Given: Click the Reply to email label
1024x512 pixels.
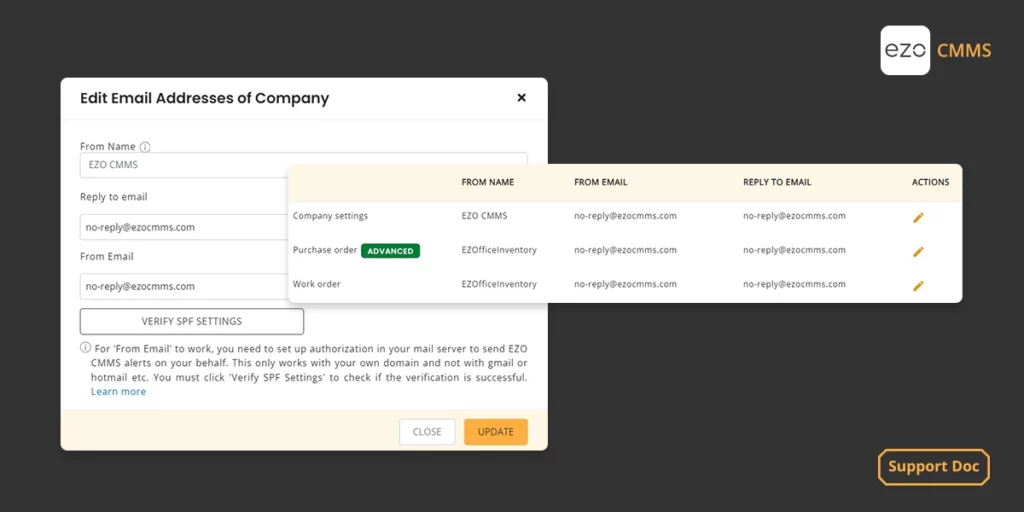Looking at the screenshot, I should (x=114, y=197).
